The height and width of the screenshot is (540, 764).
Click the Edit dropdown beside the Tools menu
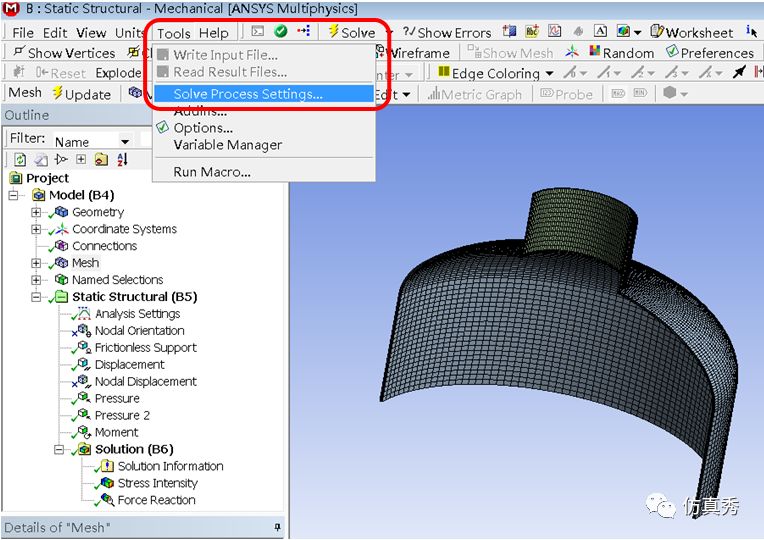[393, 94]
